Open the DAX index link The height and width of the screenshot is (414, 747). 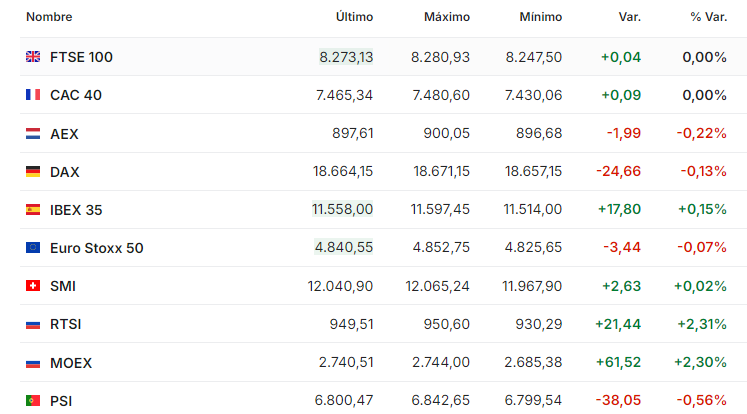tap(65, 172)
